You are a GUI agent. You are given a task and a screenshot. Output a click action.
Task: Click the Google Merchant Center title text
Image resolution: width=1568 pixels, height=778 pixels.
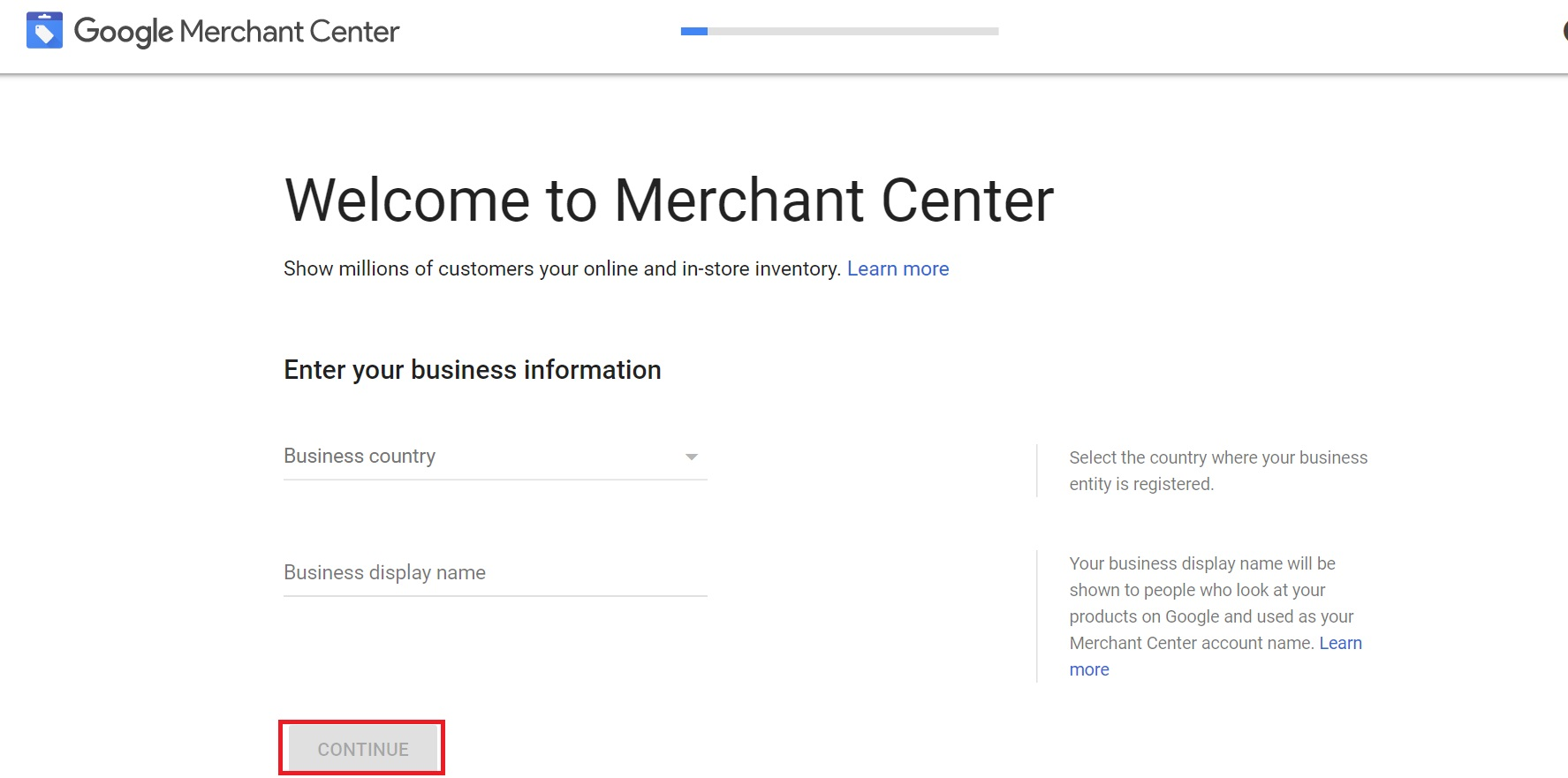tap(237, 32)
